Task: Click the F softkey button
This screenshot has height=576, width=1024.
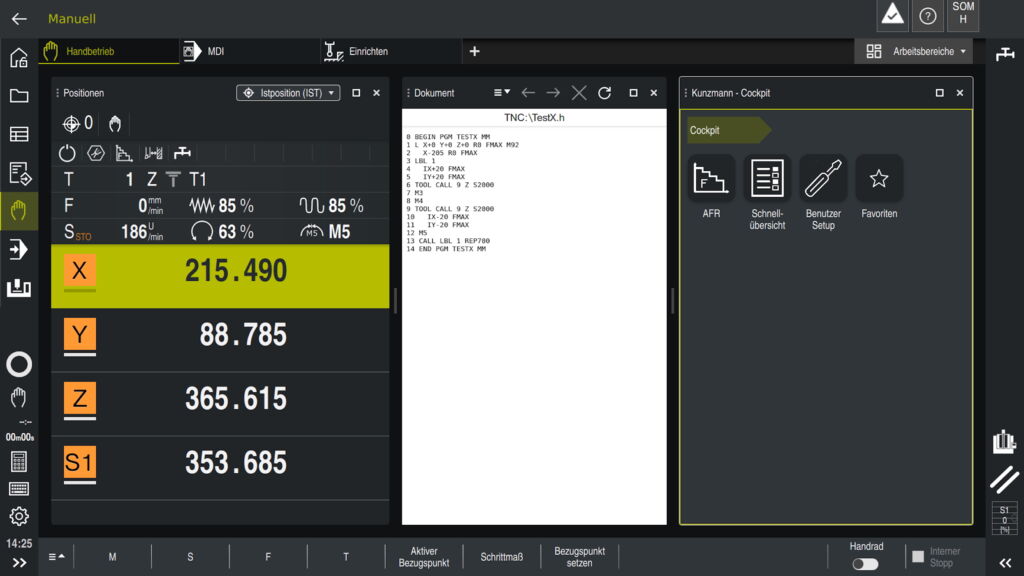Action: (268, 557)
